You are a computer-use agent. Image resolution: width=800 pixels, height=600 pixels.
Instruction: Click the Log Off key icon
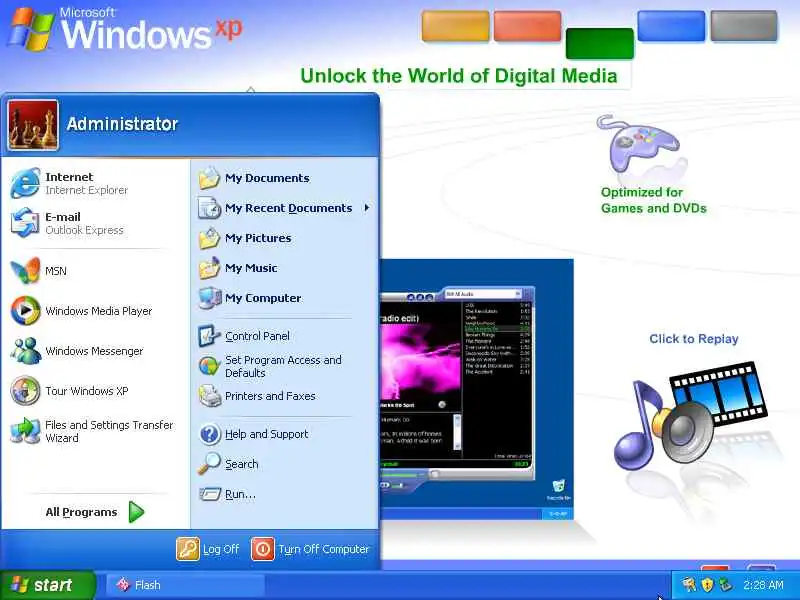(188, 549)
